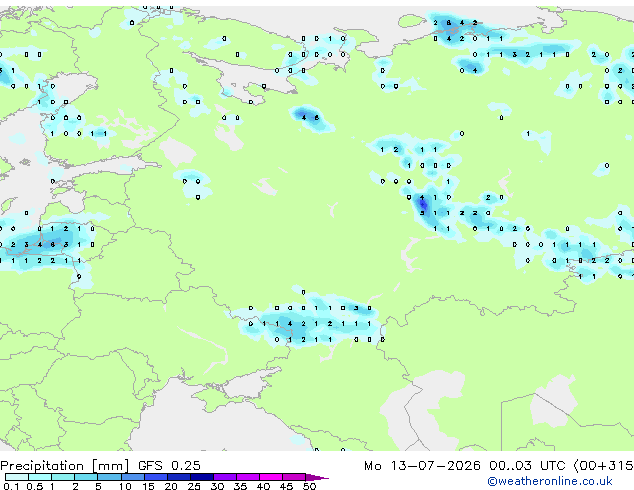Click the 'GFS 0.25' model label

click(x=169, y=466)
